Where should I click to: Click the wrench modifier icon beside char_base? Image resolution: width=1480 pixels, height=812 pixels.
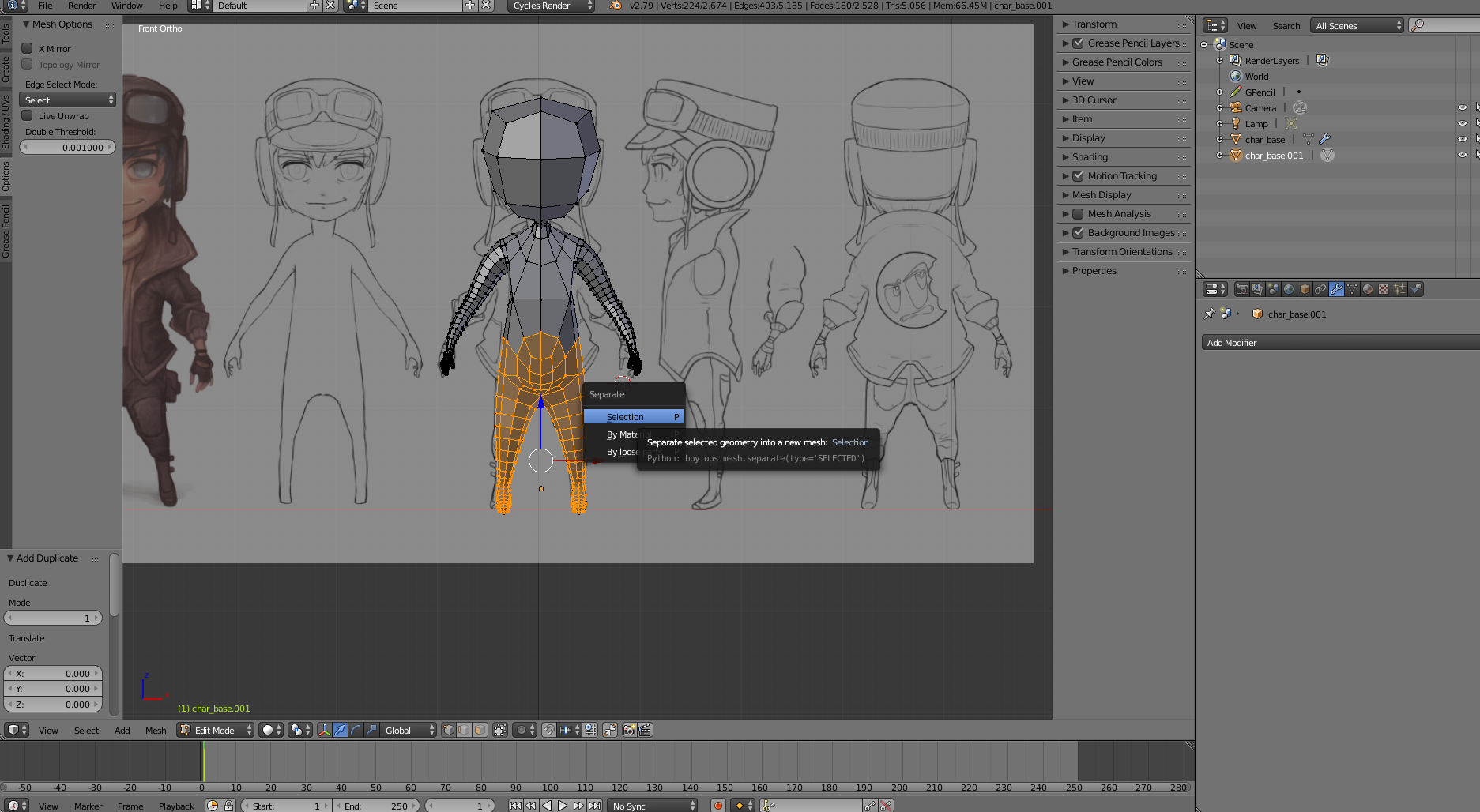[1325, 139]
